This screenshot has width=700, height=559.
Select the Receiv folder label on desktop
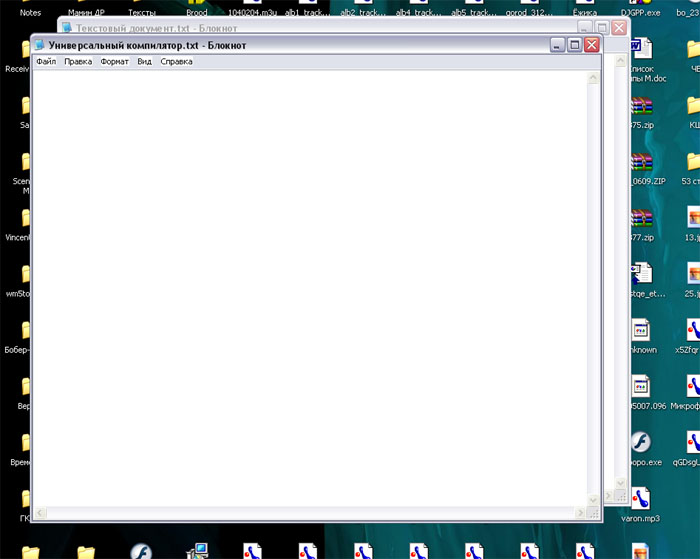(17, 69)
